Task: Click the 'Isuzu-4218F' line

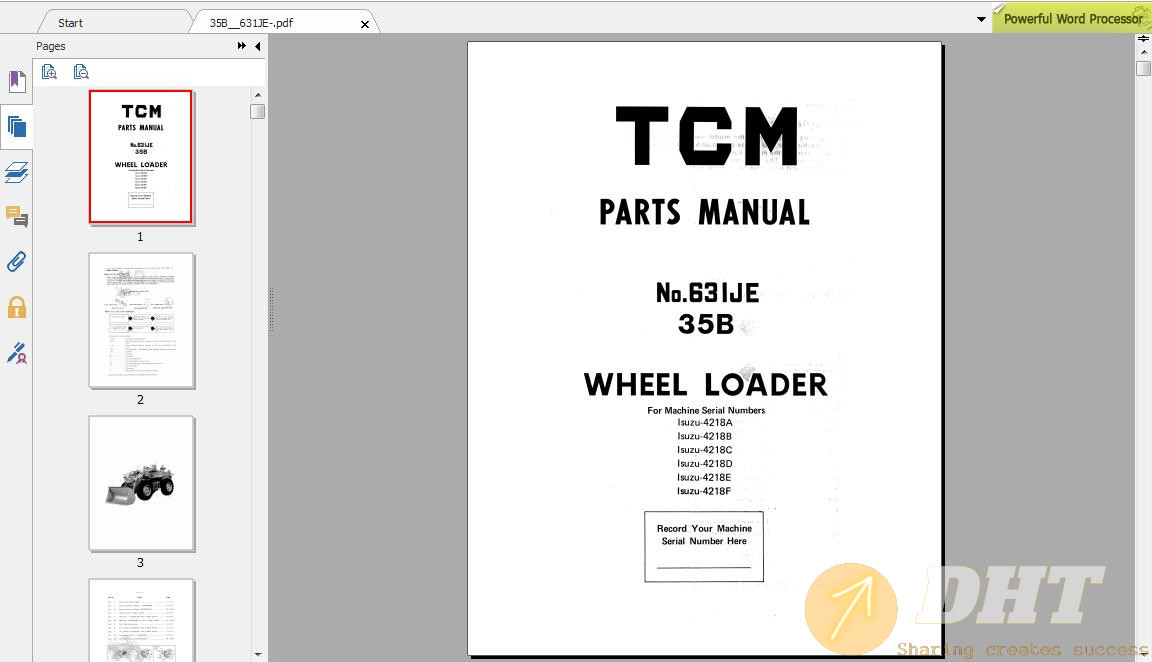Action: tap(704, 491)
